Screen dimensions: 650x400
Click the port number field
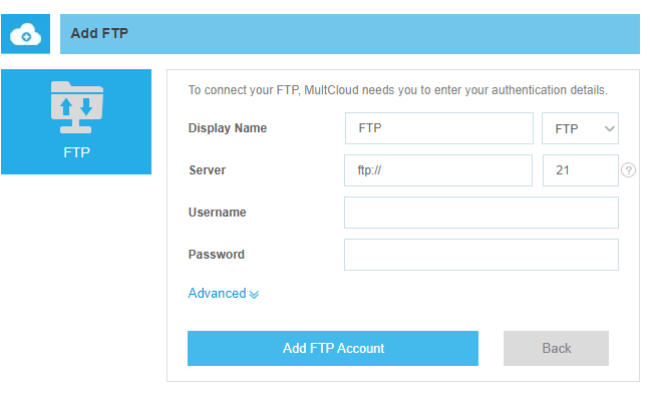point(580,170)
